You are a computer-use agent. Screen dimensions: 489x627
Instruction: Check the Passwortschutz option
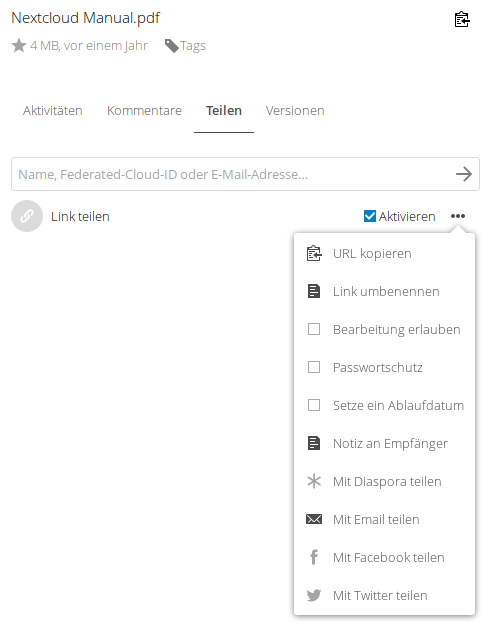point(314,367)
